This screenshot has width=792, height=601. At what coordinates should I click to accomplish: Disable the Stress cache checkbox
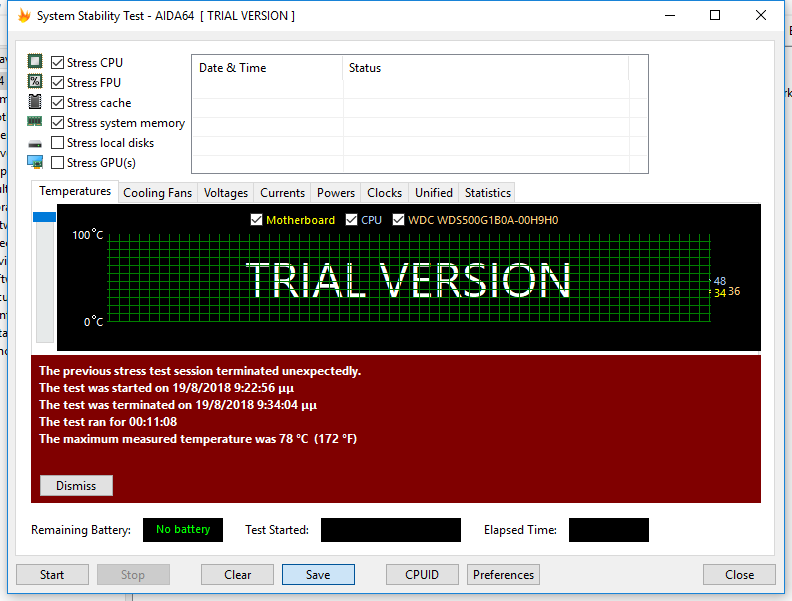click(58, 103)
